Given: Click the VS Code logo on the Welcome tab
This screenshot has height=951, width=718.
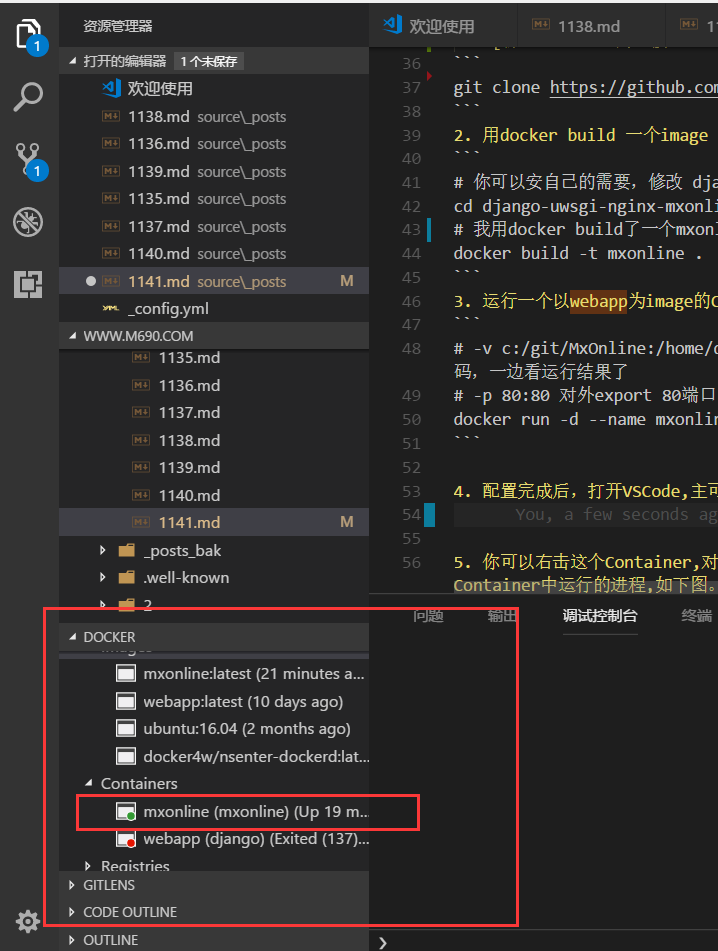Looking at the screenshot, I should (392, 25).
